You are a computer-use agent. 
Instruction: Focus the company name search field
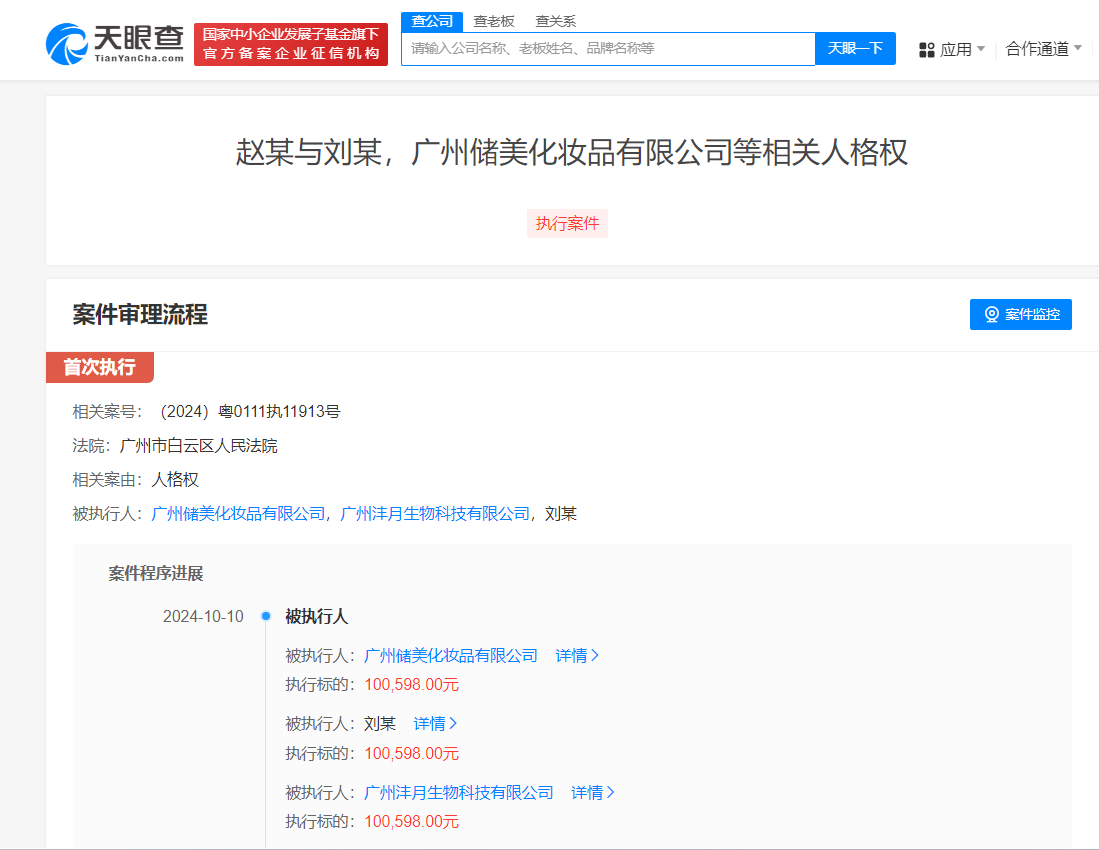click(x=608, y=48)
